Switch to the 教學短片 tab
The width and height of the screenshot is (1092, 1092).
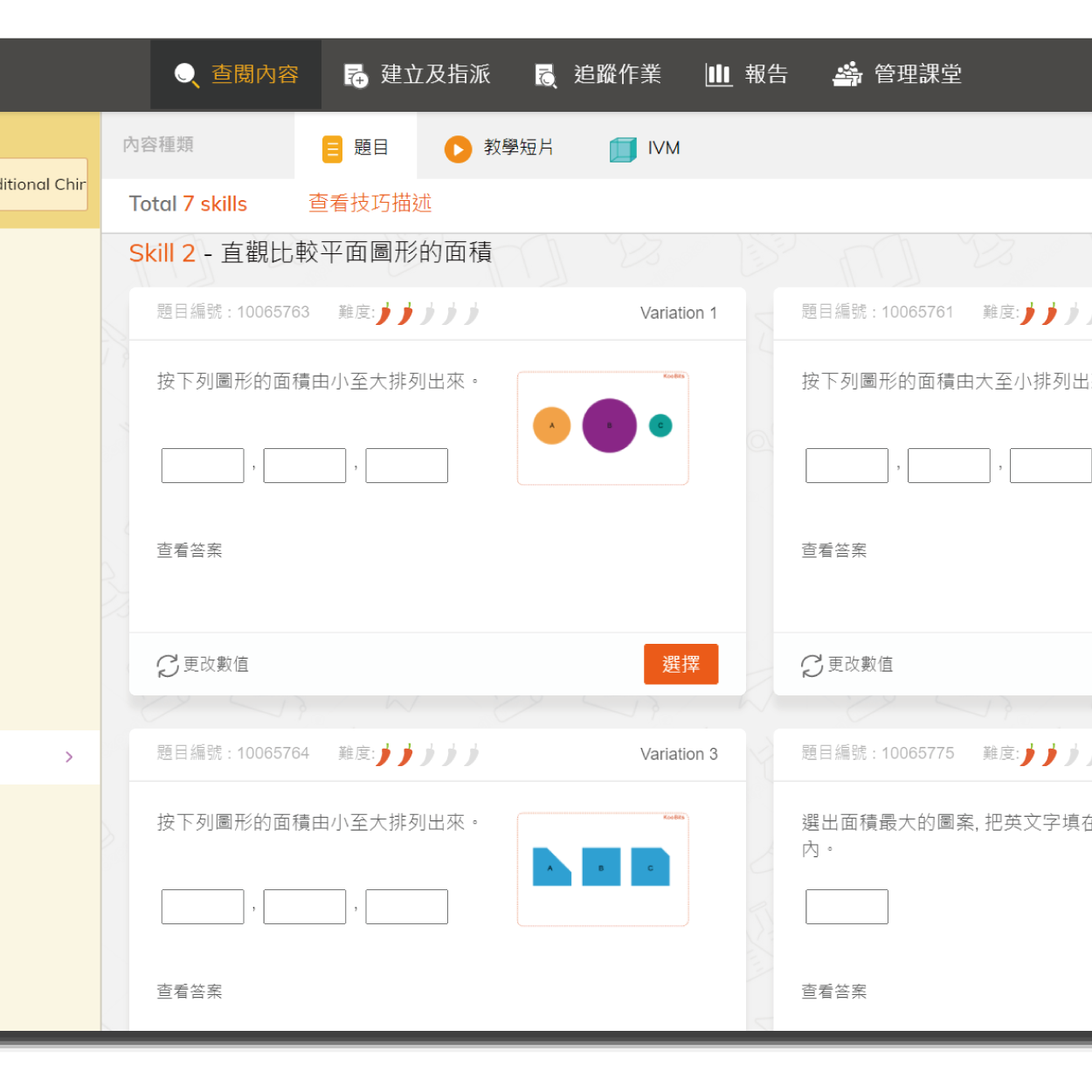[500, 148]
